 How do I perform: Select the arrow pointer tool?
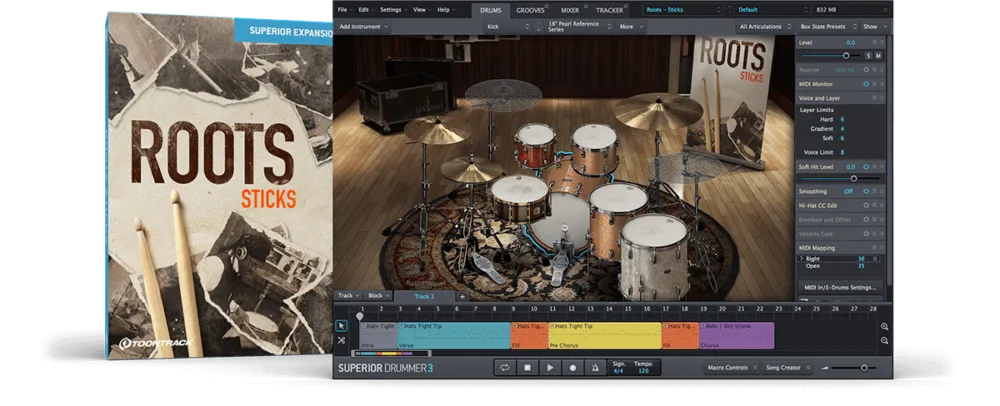click(341, 326)
